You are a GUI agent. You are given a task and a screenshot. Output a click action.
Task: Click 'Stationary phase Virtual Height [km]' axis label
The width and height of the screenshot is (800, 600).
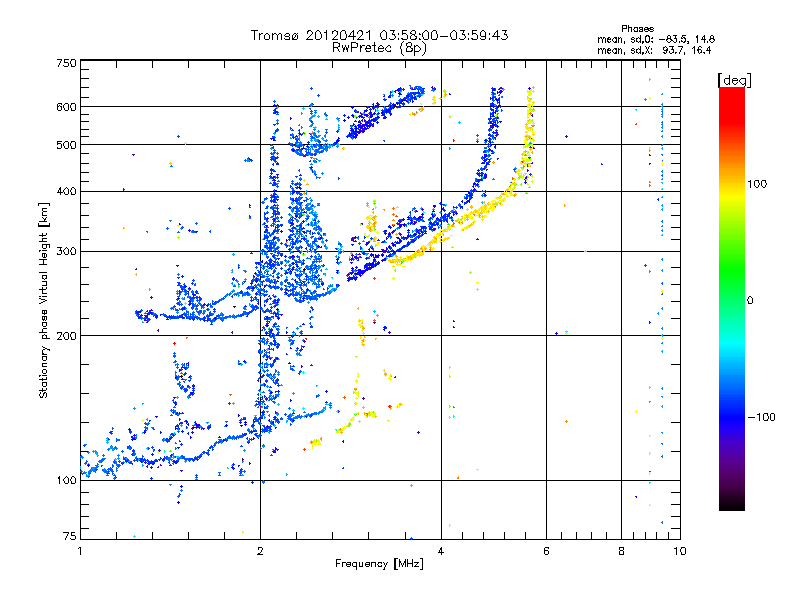[44, 300]
